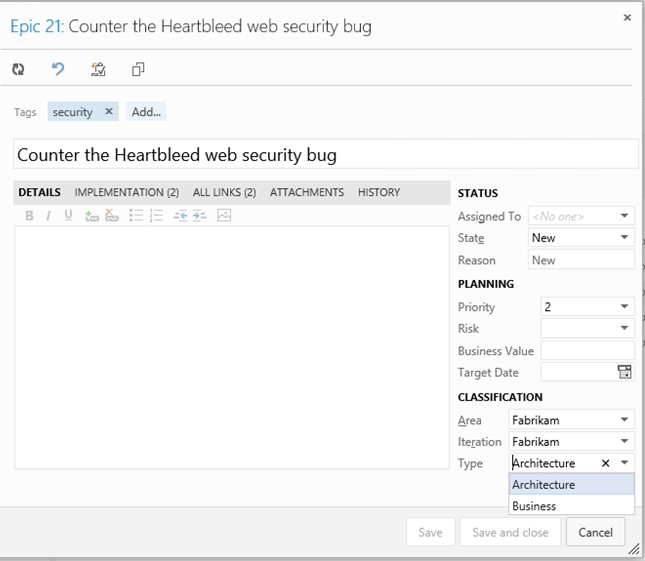Toggle underline text formatting
The width and height of the screenshot is (645, 561).
point(68,216)
